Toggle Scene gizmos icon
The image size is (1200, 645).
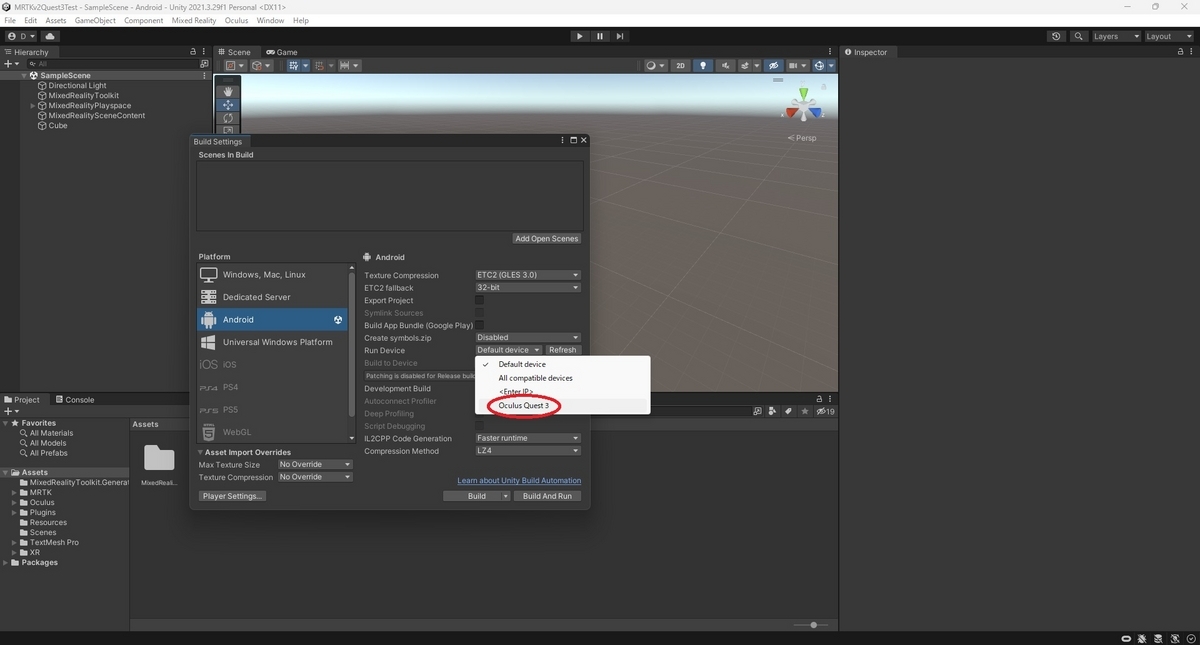coord(822,66)
